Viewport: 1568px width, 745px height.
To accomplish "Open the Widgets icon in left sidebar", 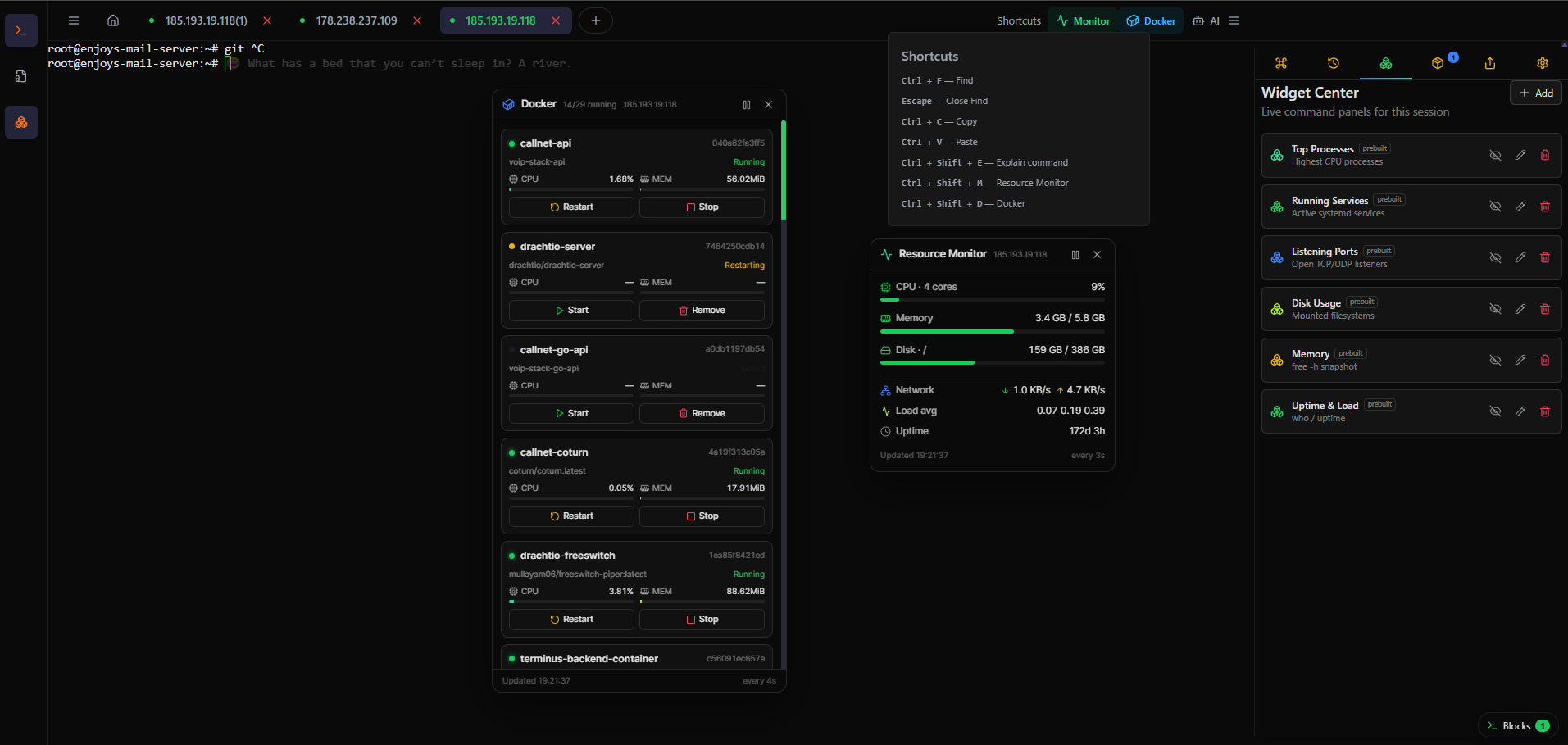I will (21, 122).
